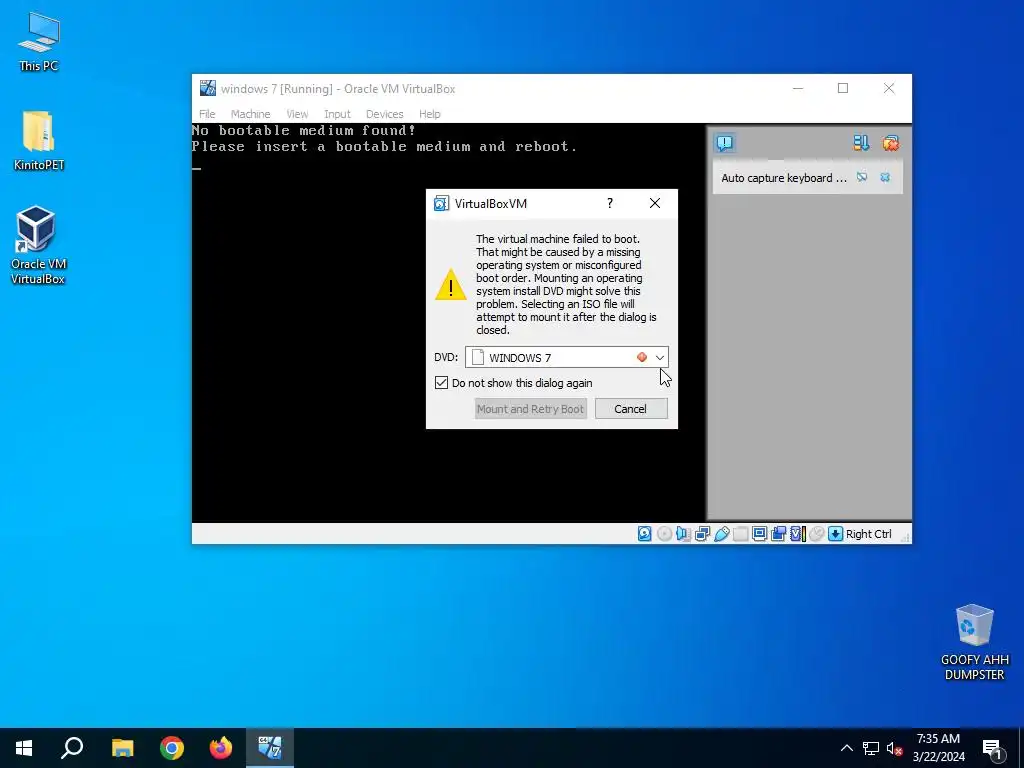
Task: Click the yellow warning triangle icon
Action: point(451,285)
